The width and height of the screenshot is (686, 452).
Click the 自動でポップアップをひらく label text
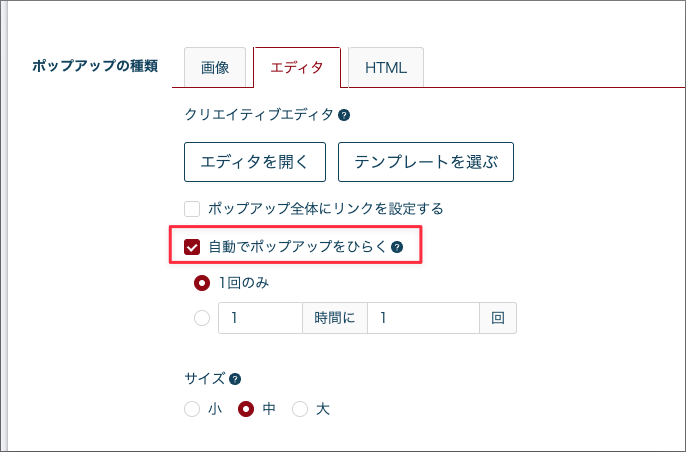click(x=298, y=247)
